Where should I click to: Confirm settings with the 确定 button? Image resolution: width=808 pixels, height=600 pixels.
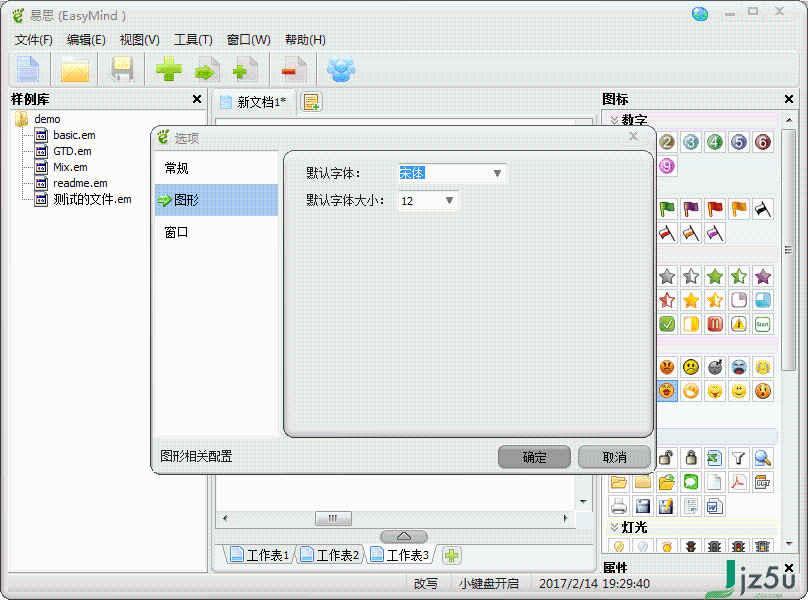(534, 457)
